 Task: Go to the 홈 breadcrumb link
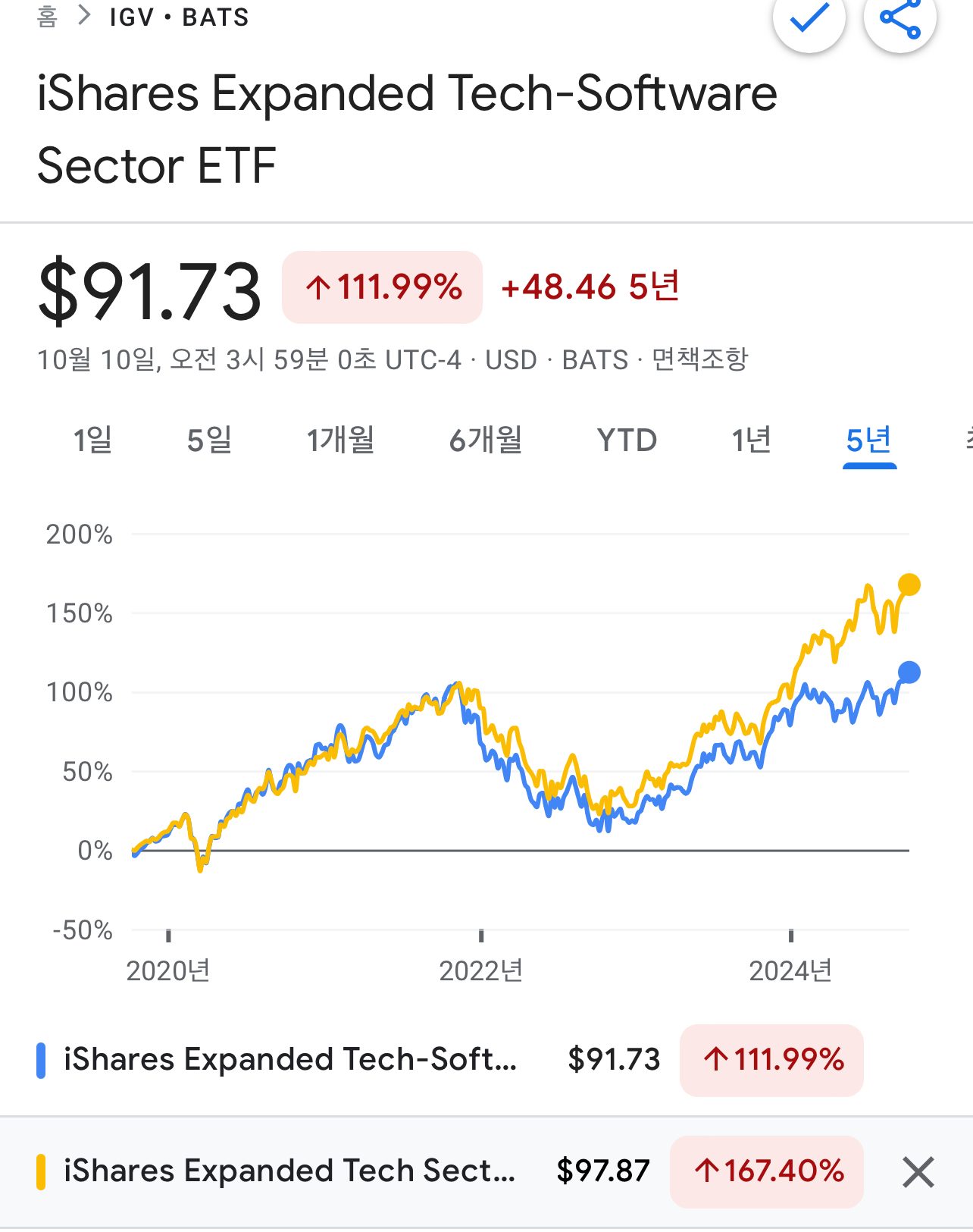[47, 17]
